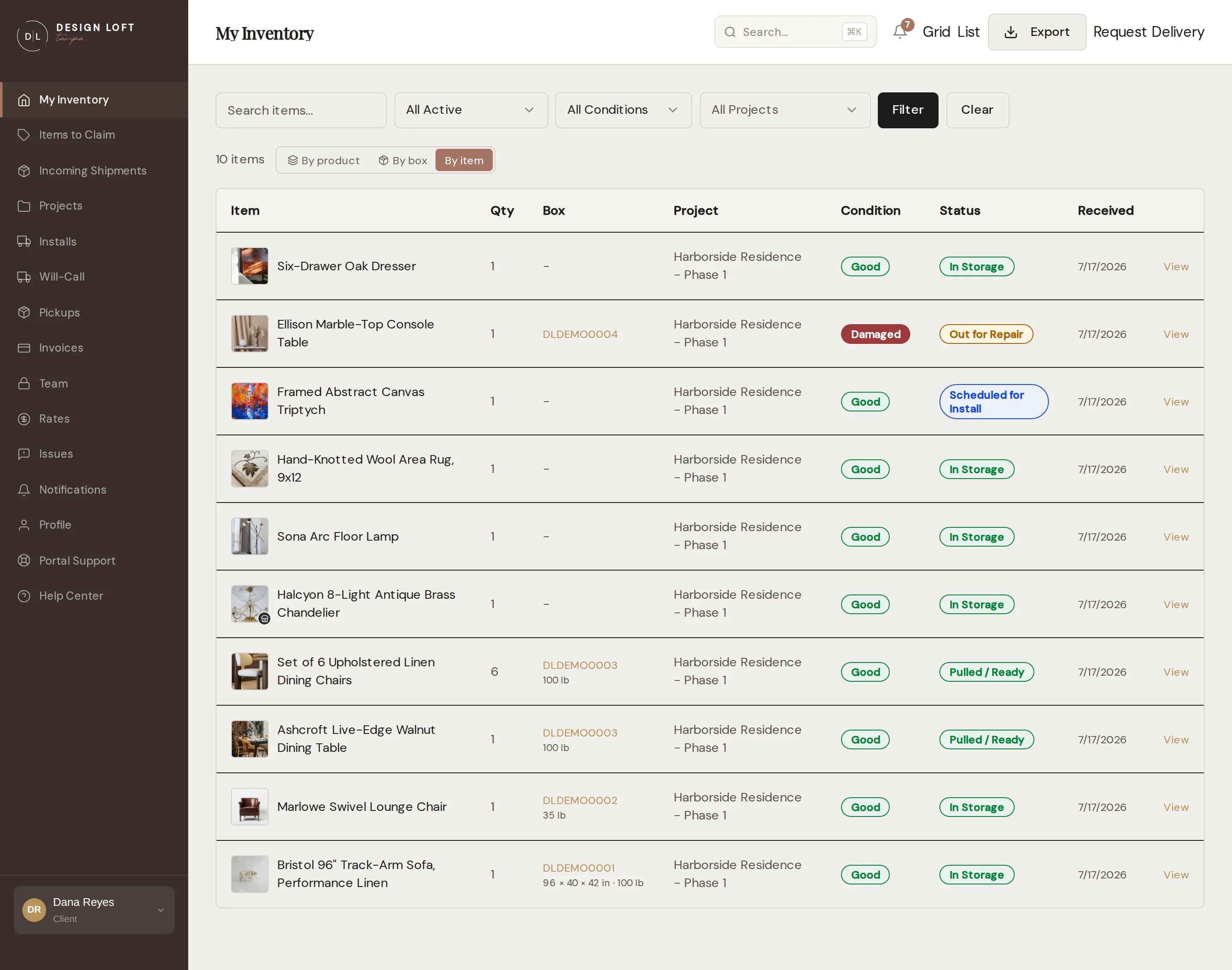Select the By item grouping
This screenshot has height=970, width=1232.
click(x=464, y=160)
